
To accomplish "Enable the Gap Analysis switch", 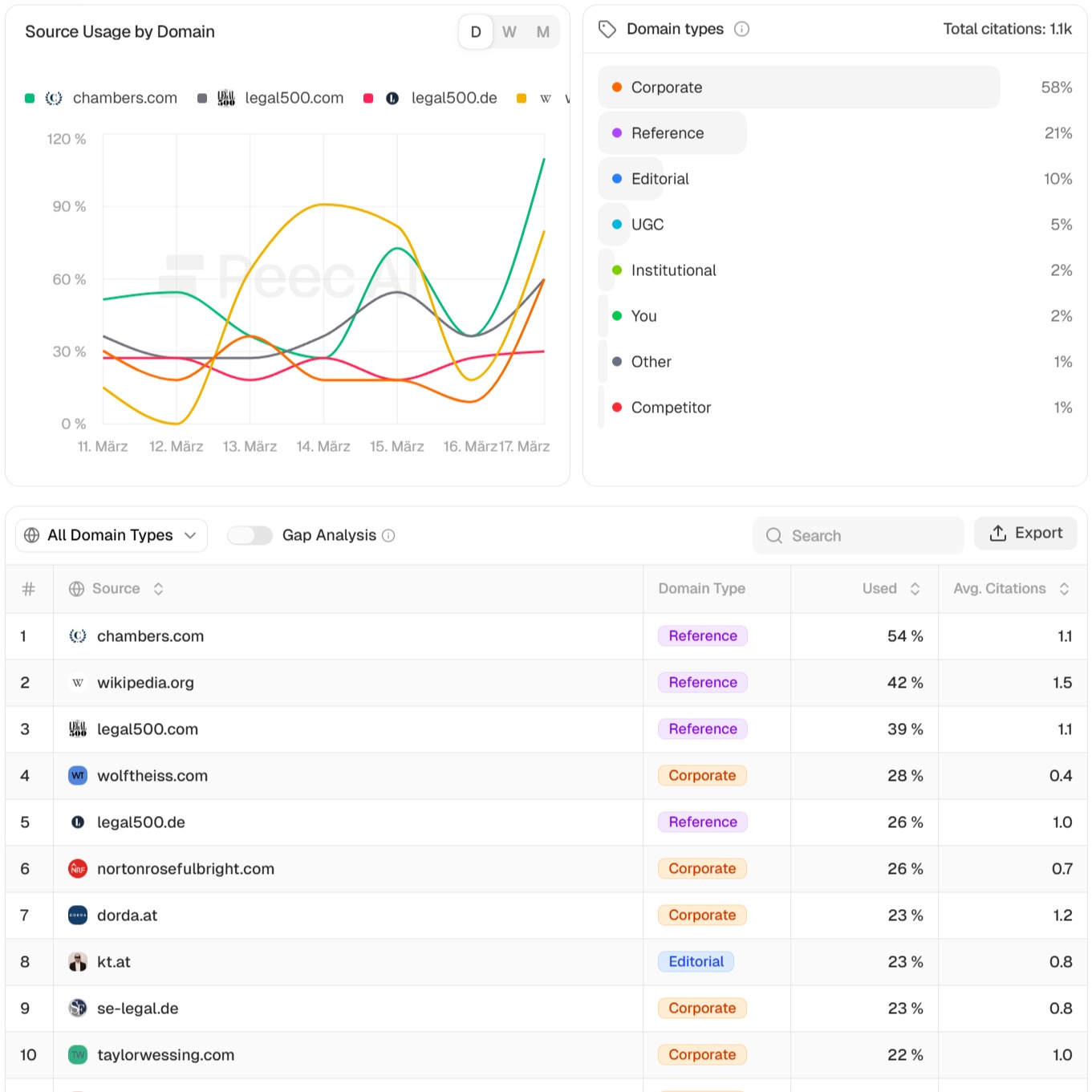I will (250, 534).
